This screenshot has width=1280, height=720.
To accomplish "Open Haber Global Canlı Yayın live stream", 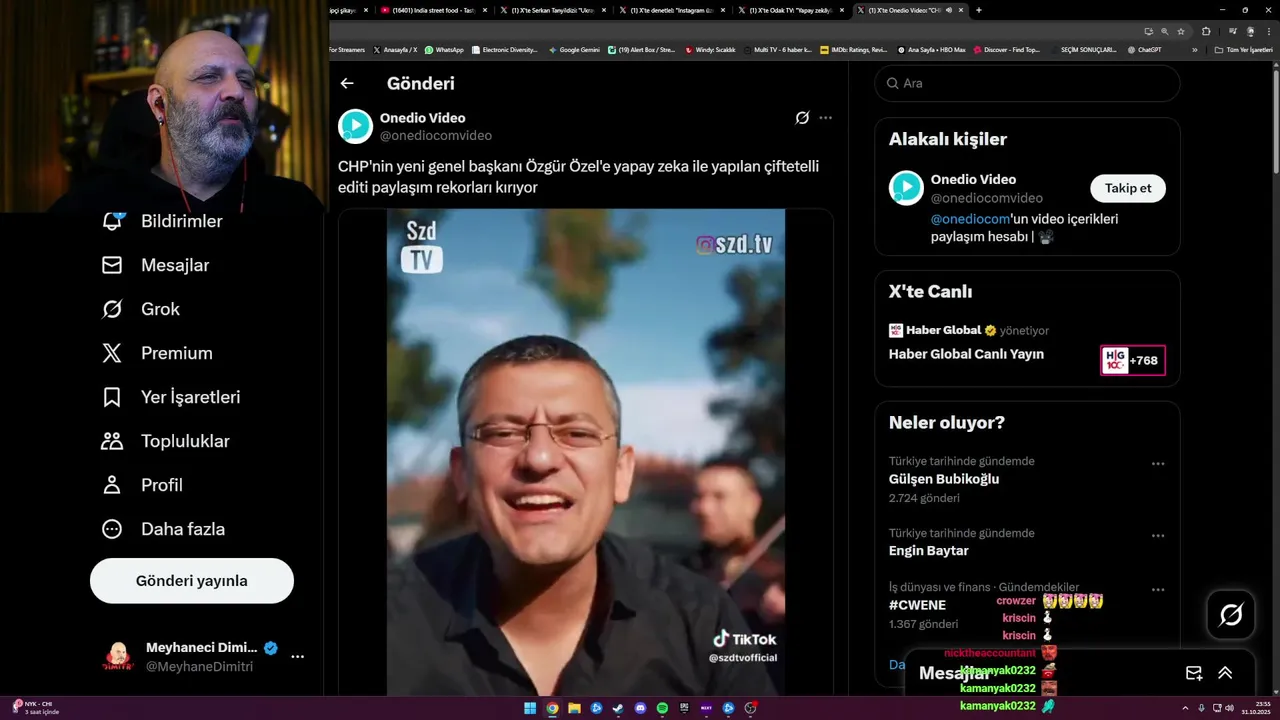I will point(966,354).
